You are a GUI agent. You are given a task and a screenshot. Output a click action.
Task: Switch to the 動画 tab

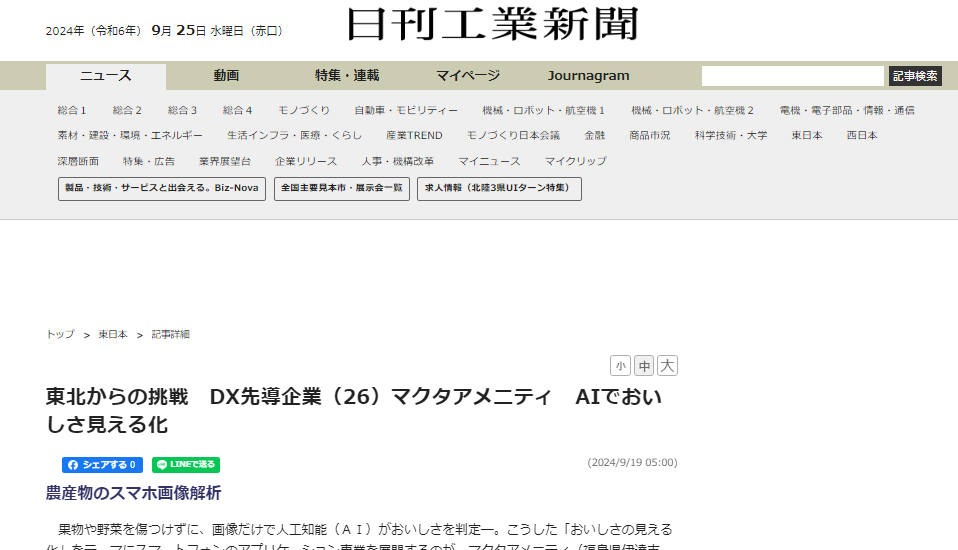[226, 76]
